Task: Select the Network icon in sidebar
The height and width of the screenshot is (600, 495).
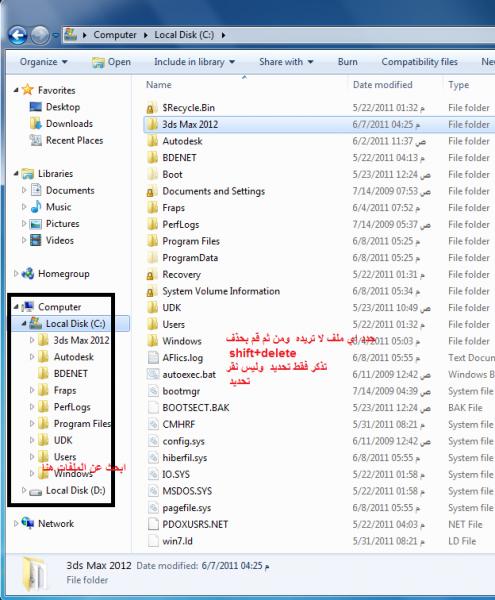Action: click(28, 523)
